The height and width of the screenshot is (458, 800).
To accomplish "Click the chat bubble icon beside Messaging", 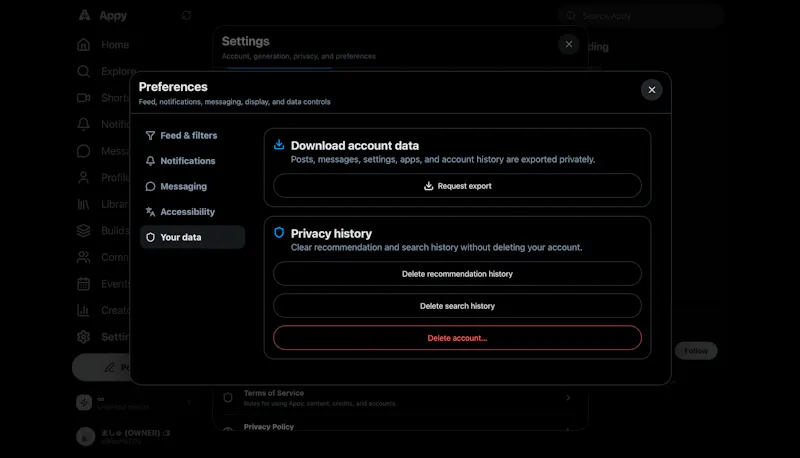I will coord(150,186).
